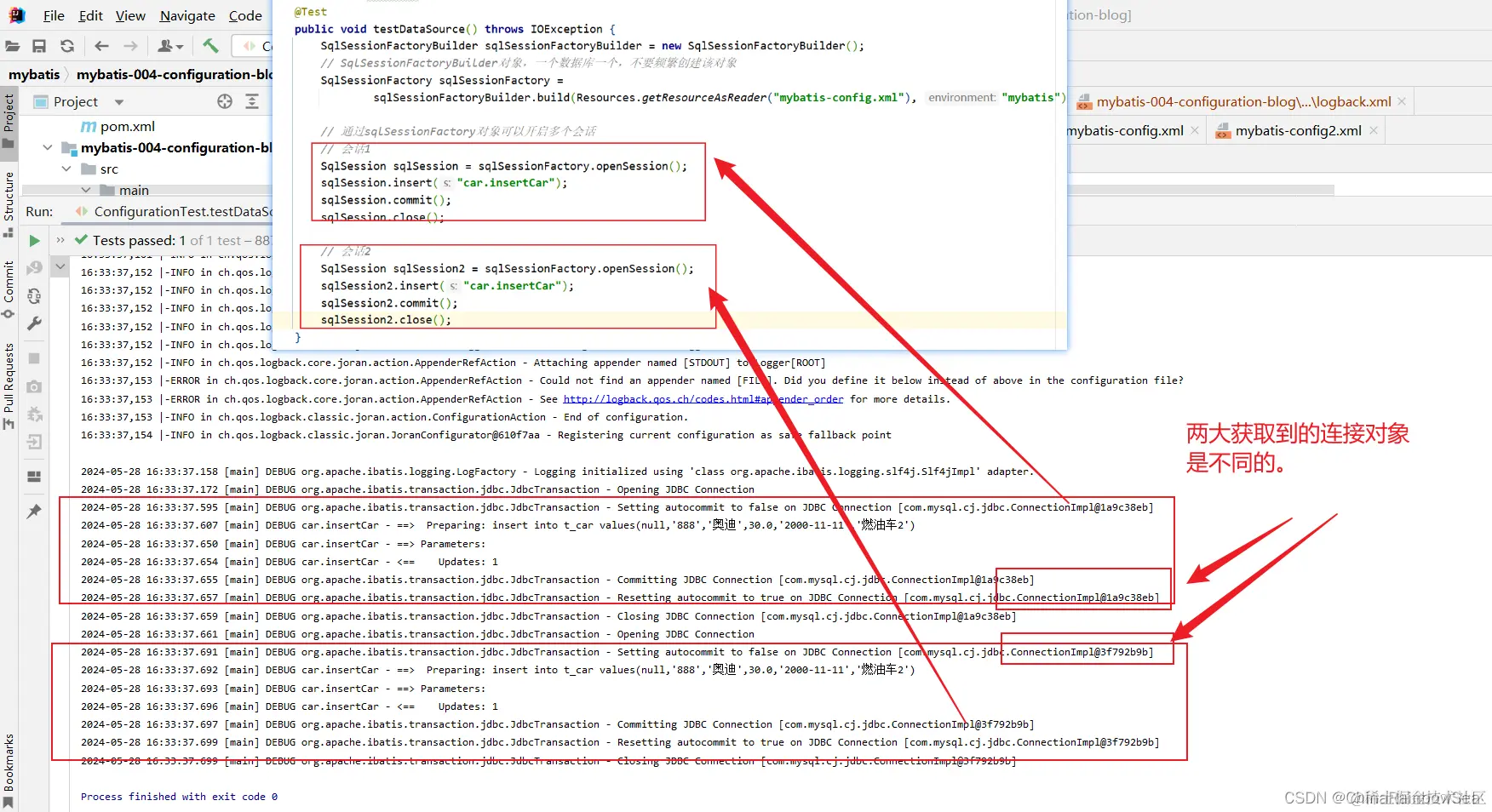This screenshot has height=812, width=1492.
Task: Click Toggle auto-test rerun icon
Action: click(34, 295)
